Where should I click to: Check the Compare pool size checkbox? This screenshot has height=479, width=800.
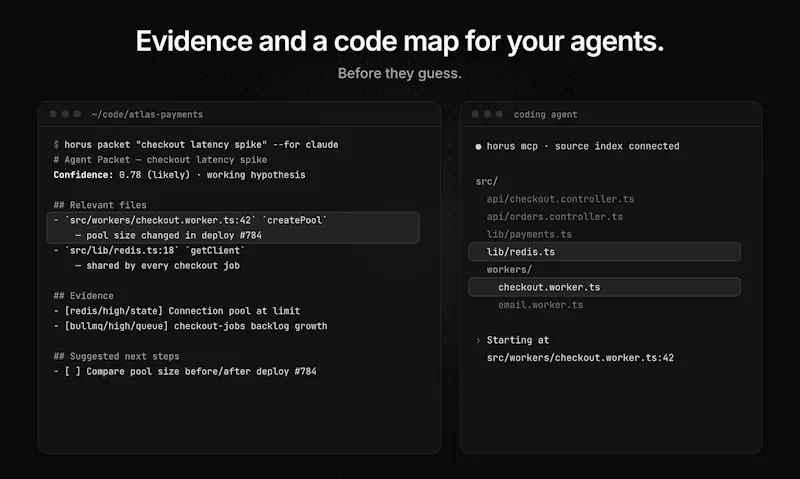tap(72, 371)
